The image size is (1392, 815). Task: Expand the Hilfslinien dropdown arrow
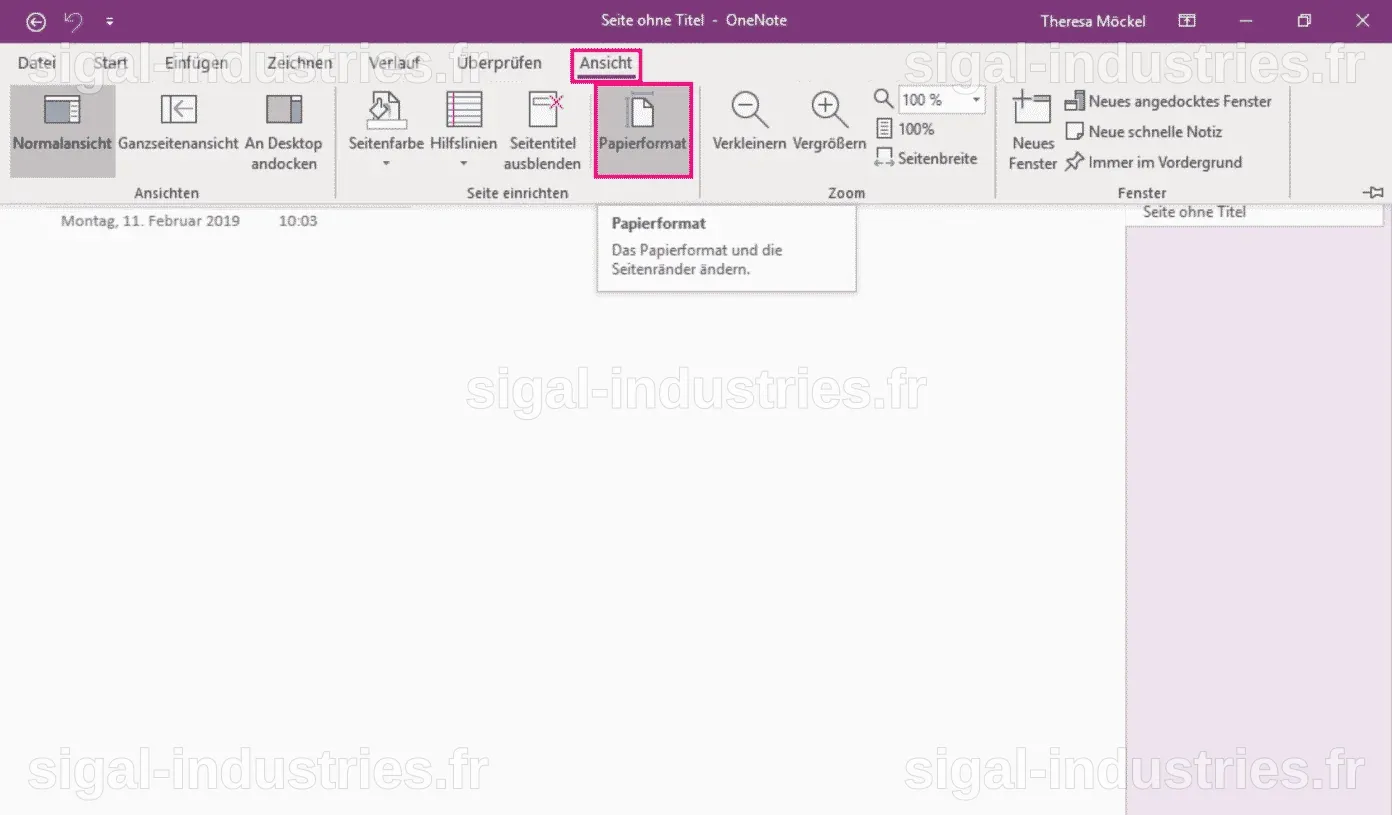pos(464,164)
